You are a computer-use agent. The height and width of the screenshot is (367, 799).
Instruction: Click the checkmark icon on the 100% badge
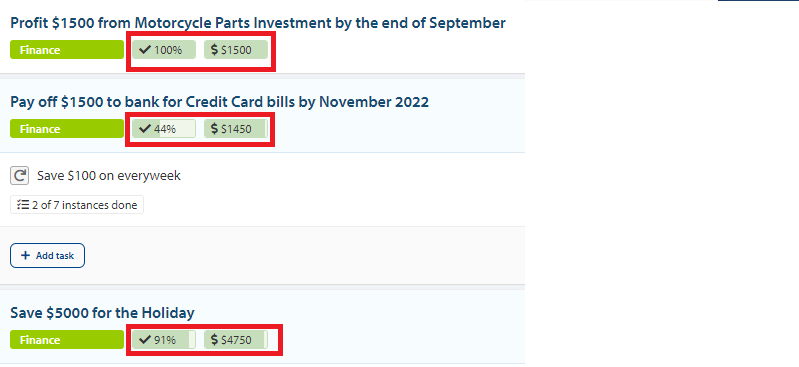coord(145,50)
